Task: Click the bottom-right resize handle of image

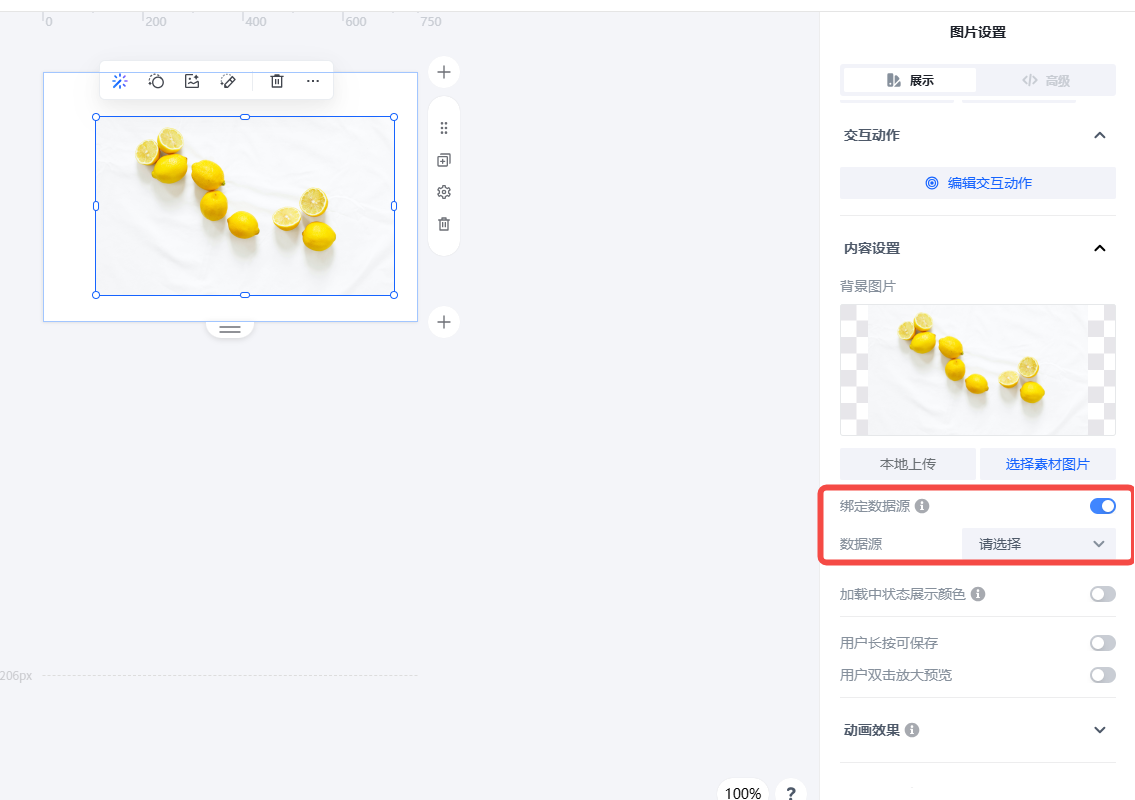Action: tap(394, 295)
